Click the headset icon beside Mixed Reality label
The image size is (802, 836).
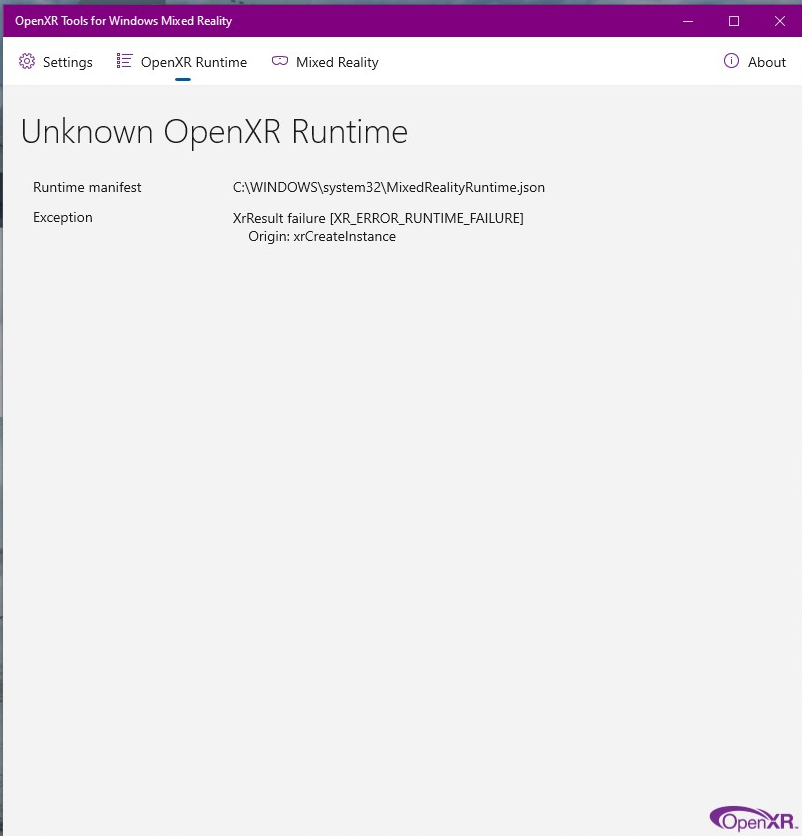(279, 61)
